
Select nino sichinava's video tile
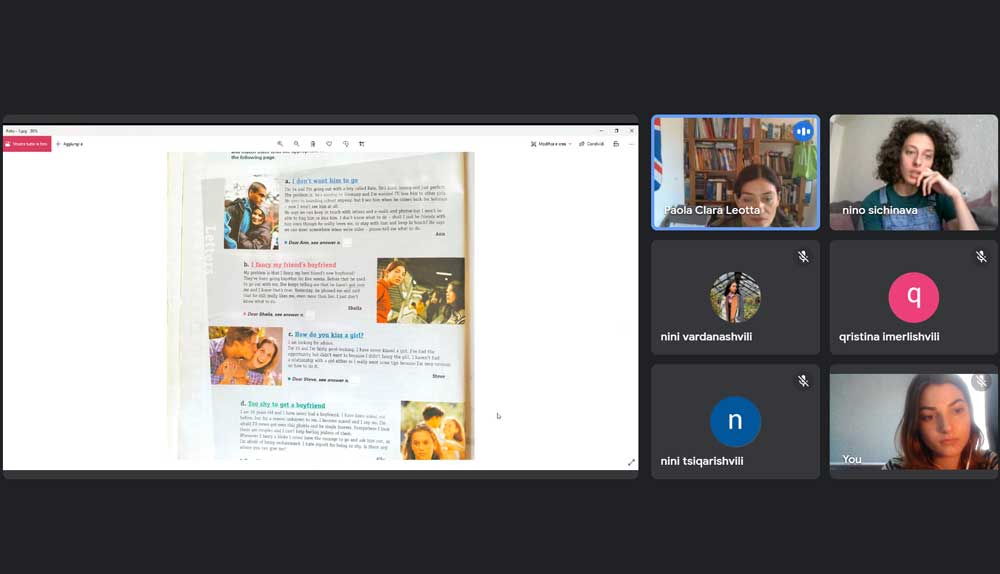[x=913, y=172]
